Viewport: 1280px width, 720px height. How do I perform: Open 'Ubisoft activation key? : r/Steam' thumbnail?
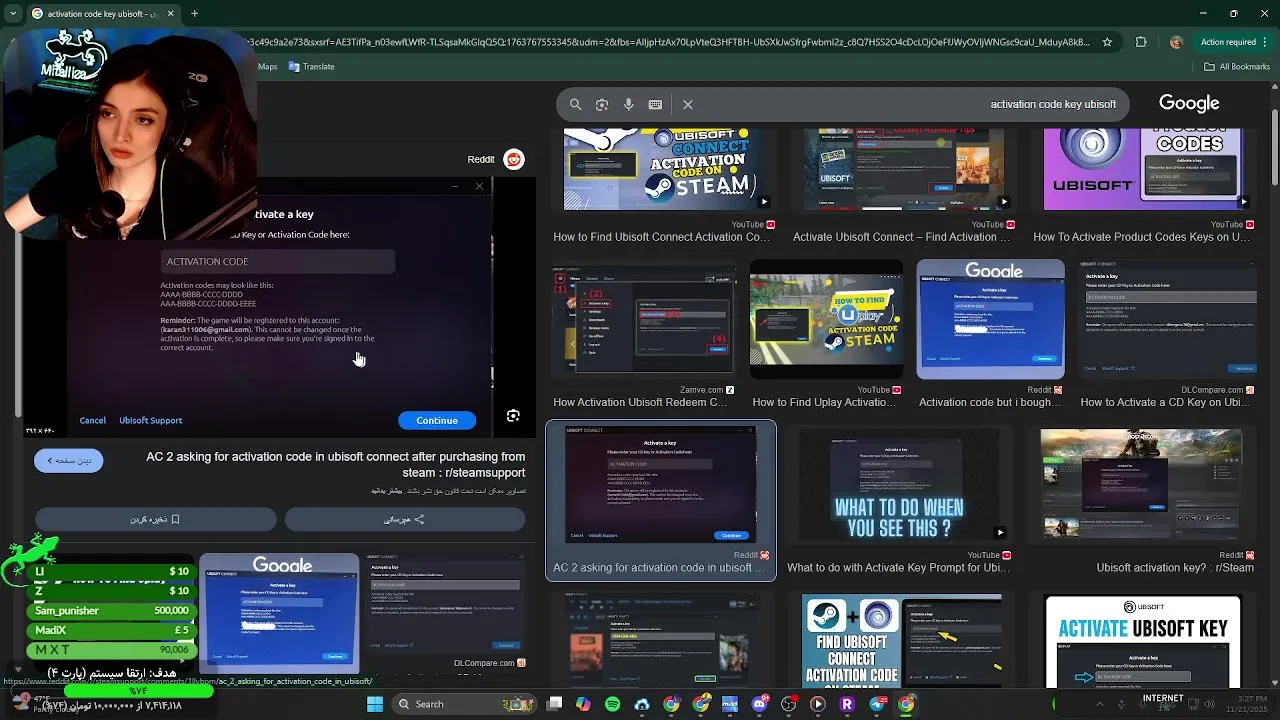(1141, 485)
